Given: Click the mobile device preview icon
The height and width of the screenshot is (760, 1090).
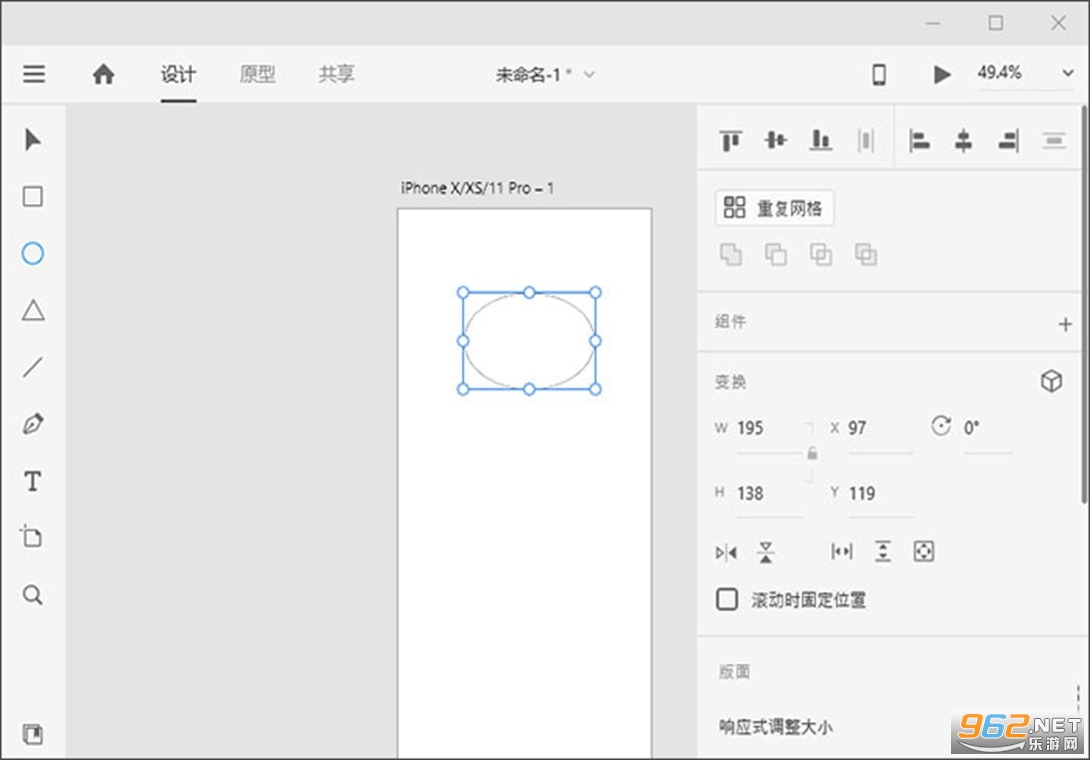Looking at the screenshot, I should tap(879, 74).
